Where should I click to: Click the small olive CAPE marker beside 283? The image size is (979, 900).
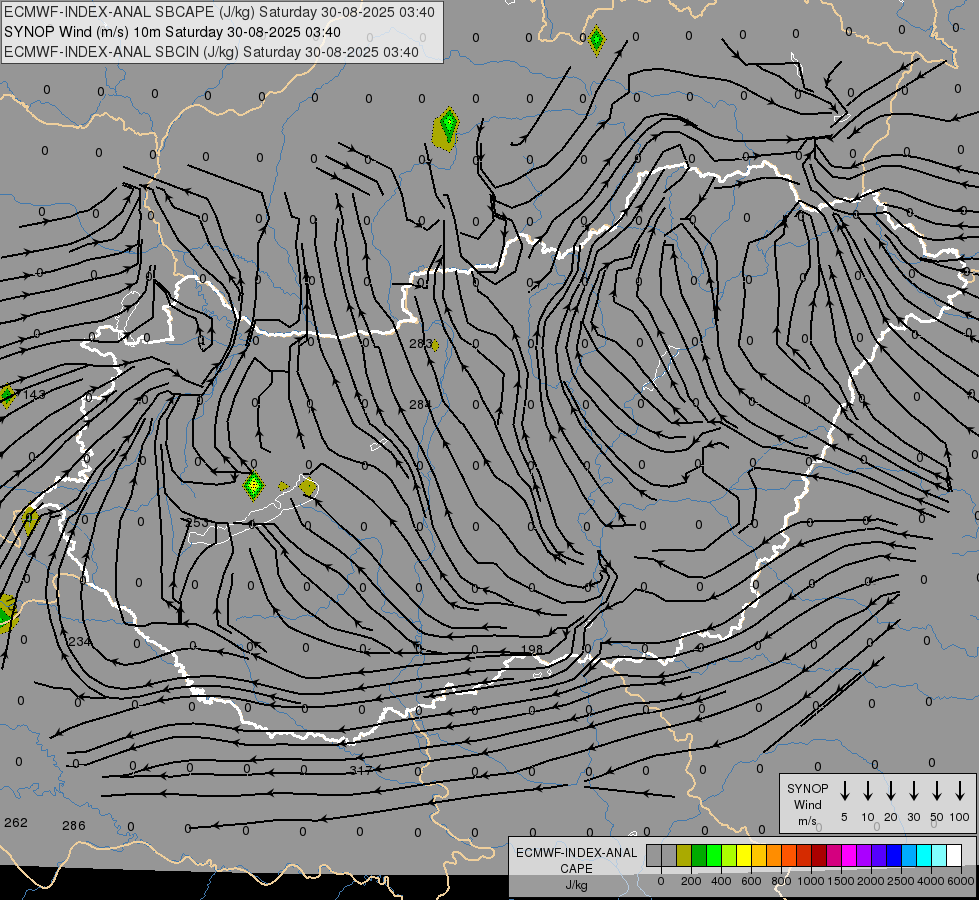coord(435,345)
